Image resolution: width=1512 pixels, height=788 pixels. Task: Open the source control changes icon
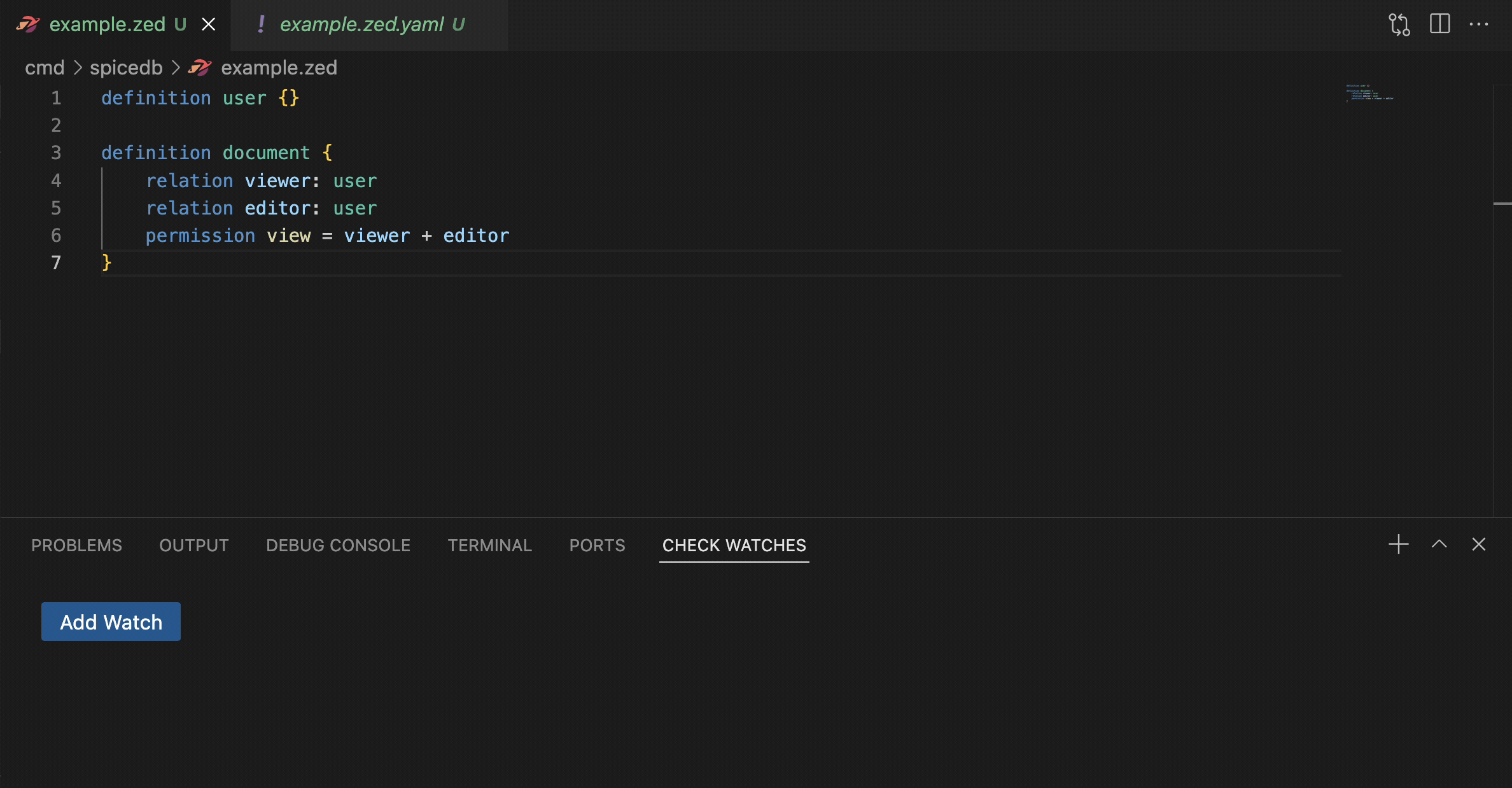[1399, 25]
